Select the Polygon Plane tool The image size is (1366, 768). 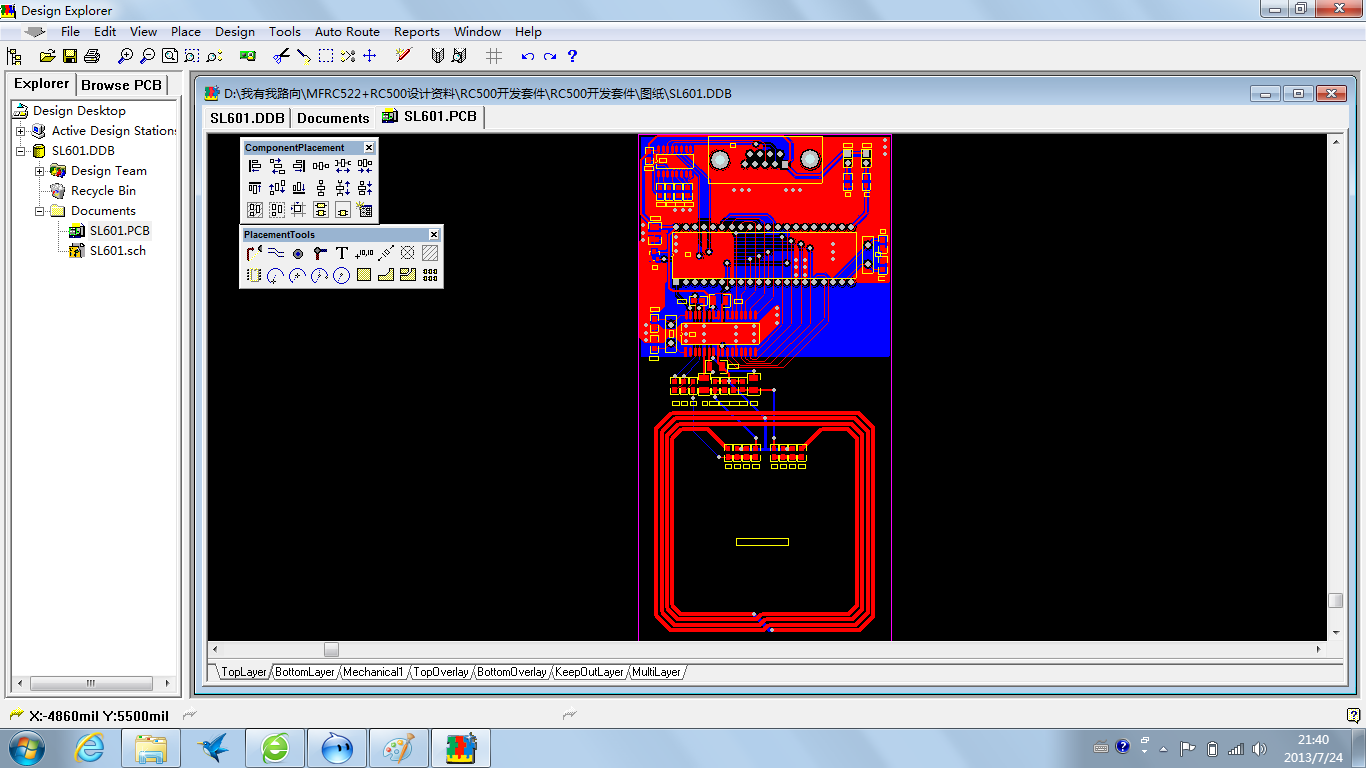(386, 275)
